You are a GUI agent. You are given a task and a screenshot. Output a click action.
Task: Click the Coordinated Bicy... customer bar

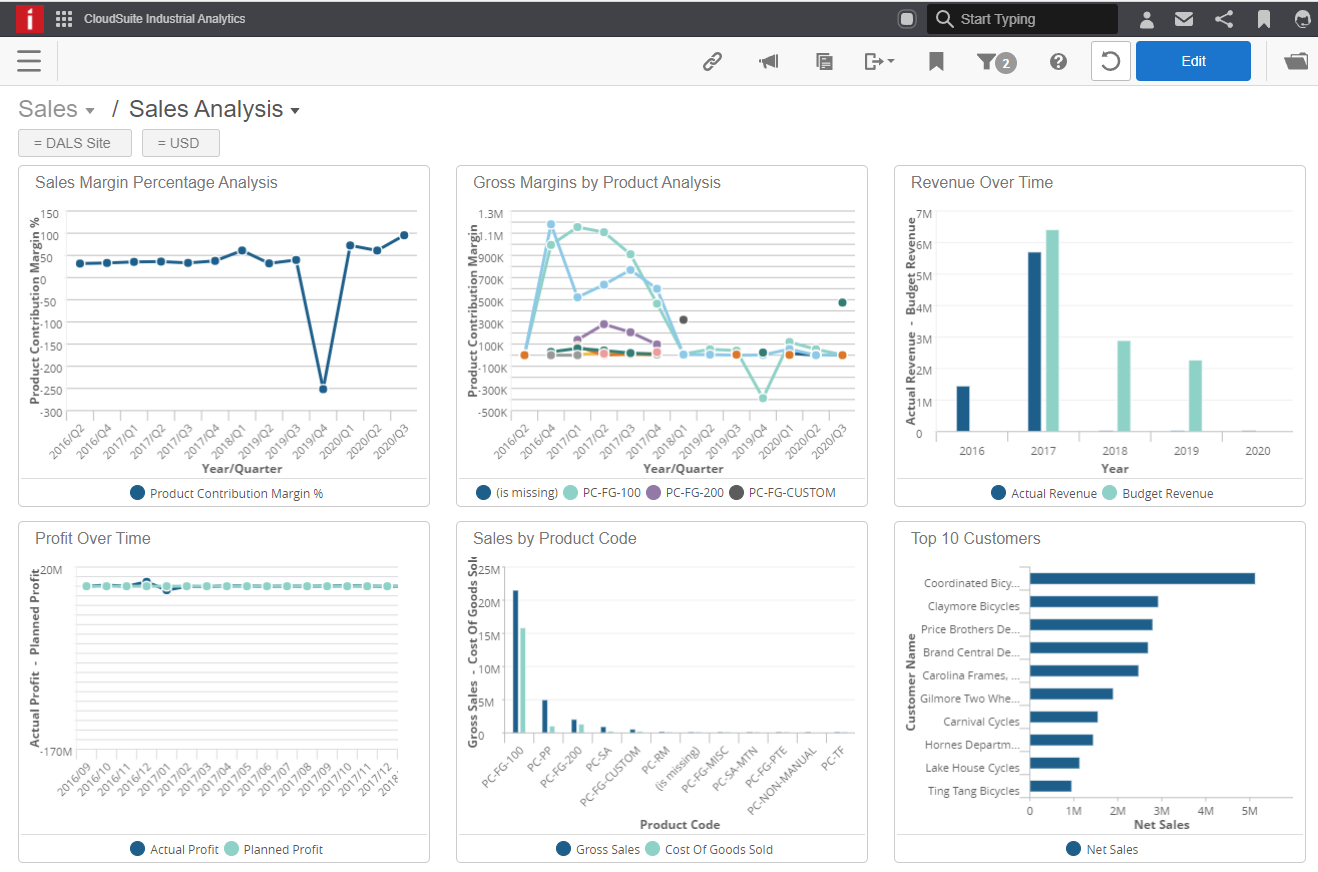(1142, 578)
